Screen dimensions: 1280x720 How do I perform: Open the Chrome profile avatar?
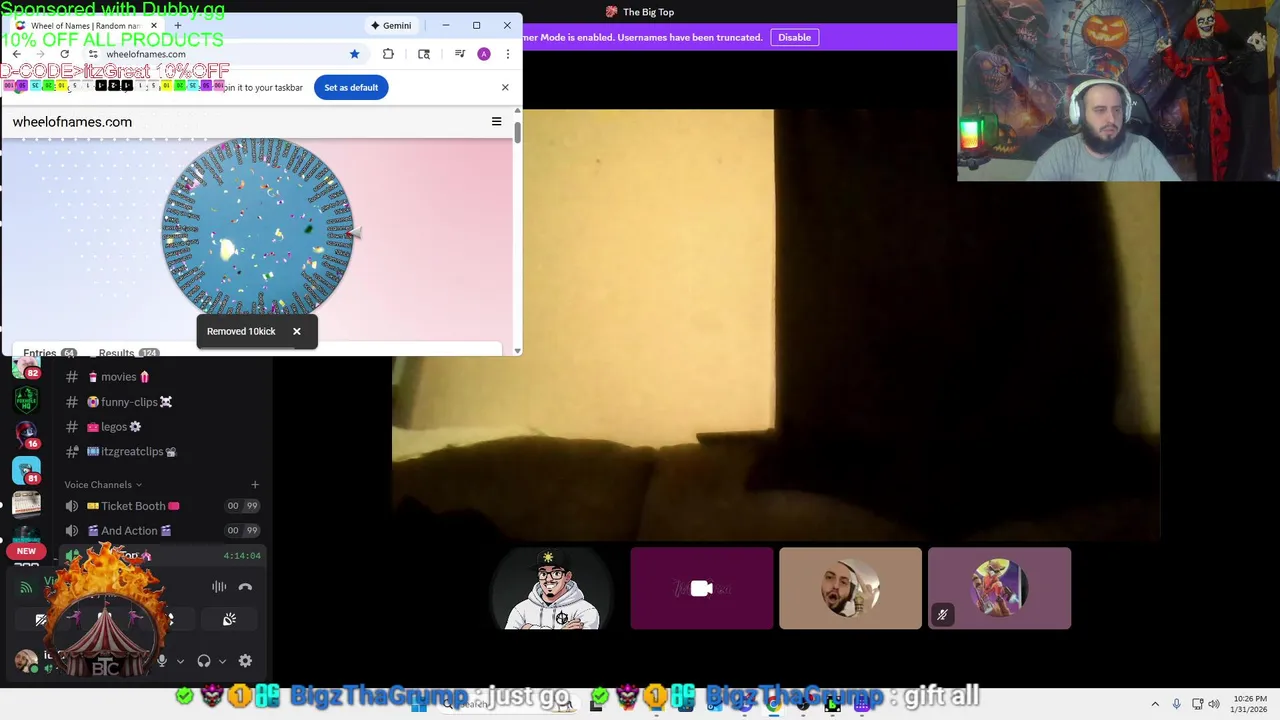click(x=484, y=54)
